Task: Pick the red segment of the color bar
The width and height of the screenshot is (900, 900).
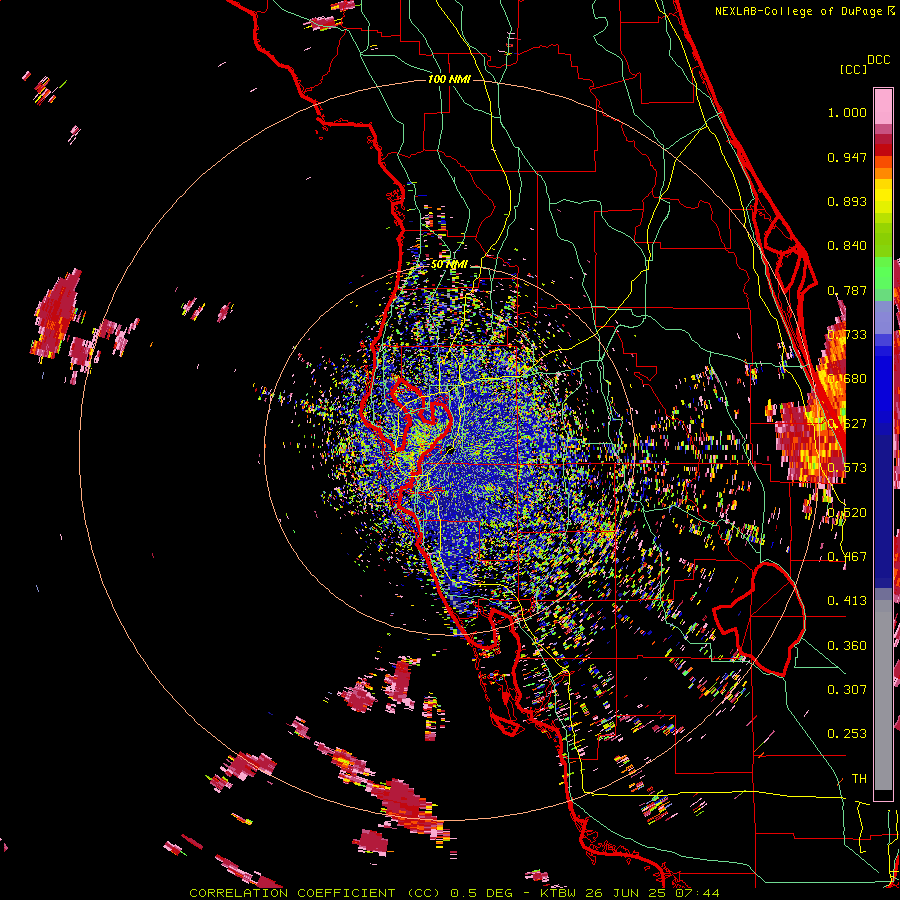Action: click(883, 150)
